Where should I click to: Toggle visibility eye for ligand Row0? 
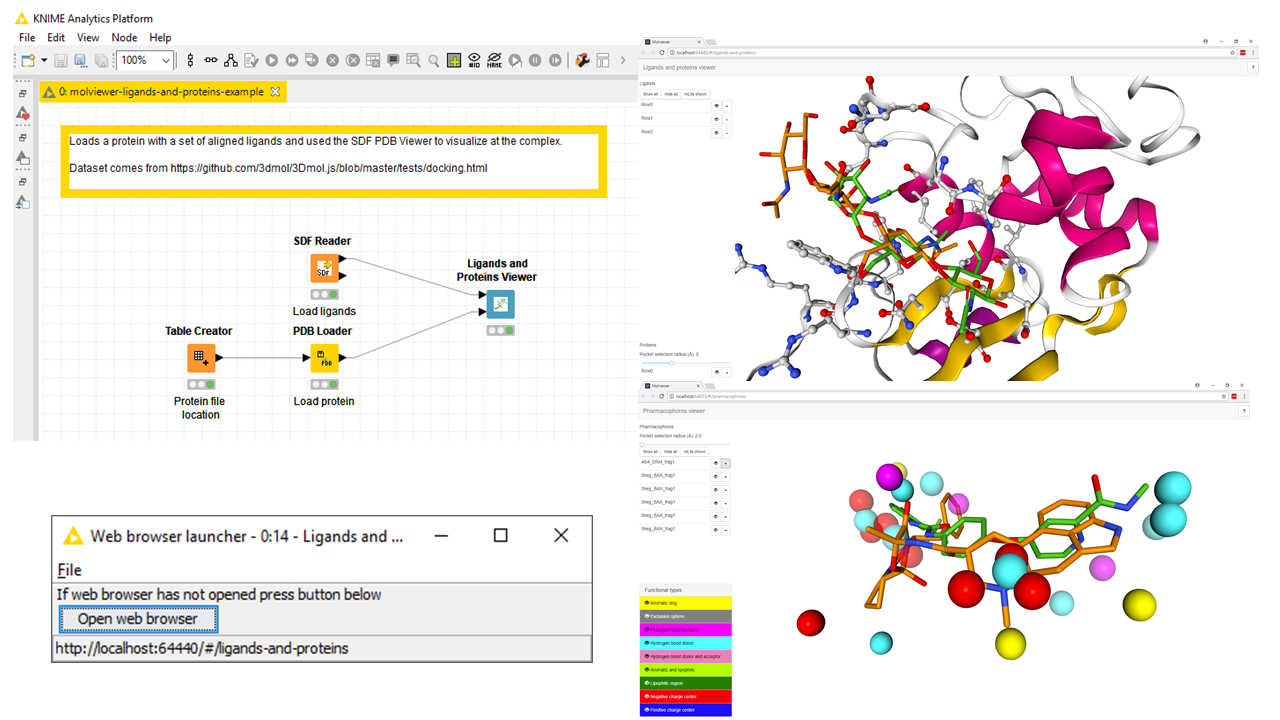click(x=716, y=105)
